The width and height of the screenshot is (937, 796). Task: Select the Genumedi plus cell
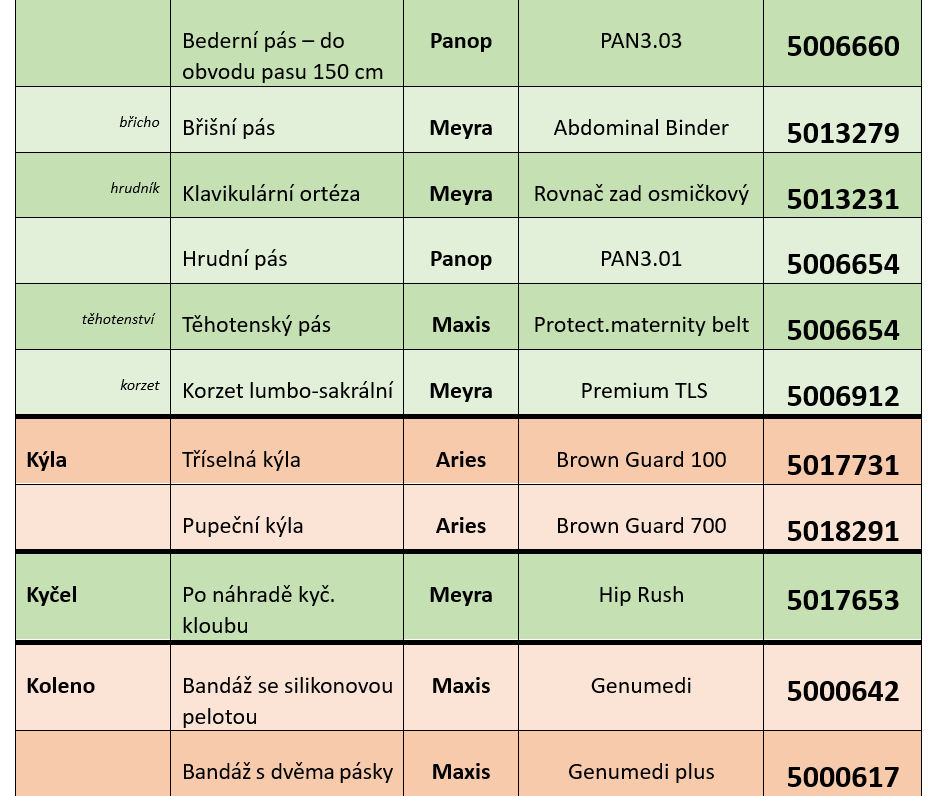(641, 764)
